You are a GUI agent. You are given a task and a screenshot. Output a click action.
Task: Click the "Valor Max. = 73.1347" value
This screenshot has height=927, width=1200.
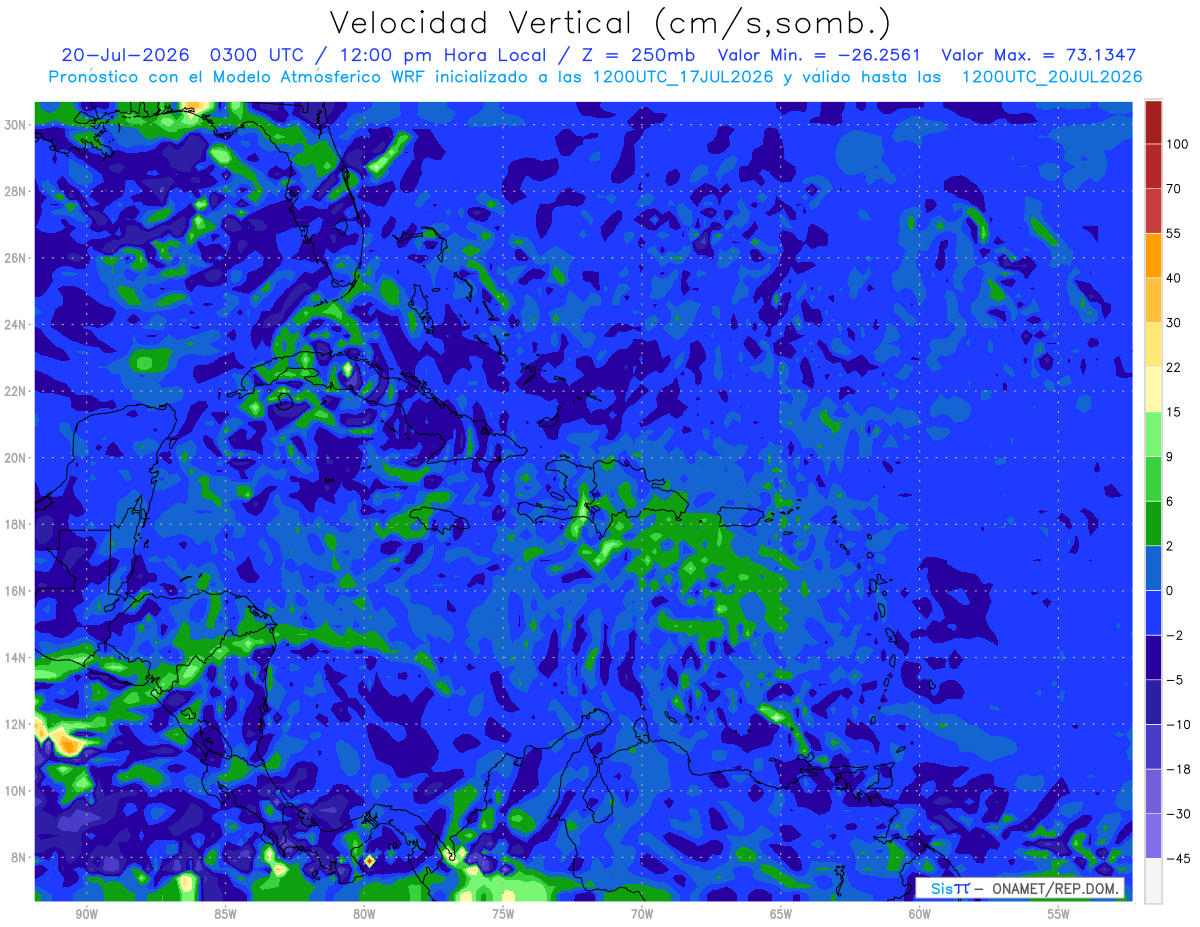click(1039, 55)
